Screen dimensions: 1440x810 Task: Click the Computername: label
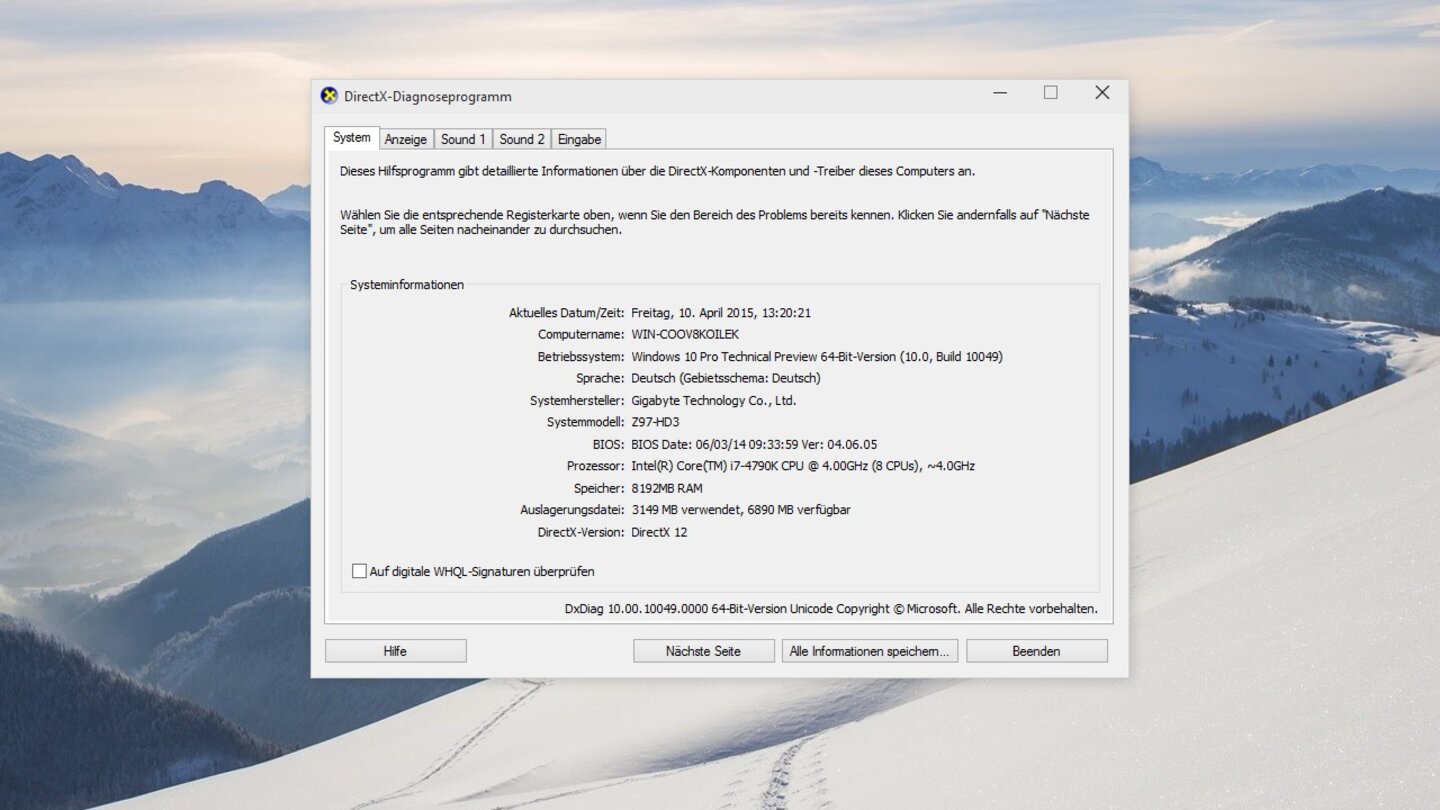[x=582, y=335]
